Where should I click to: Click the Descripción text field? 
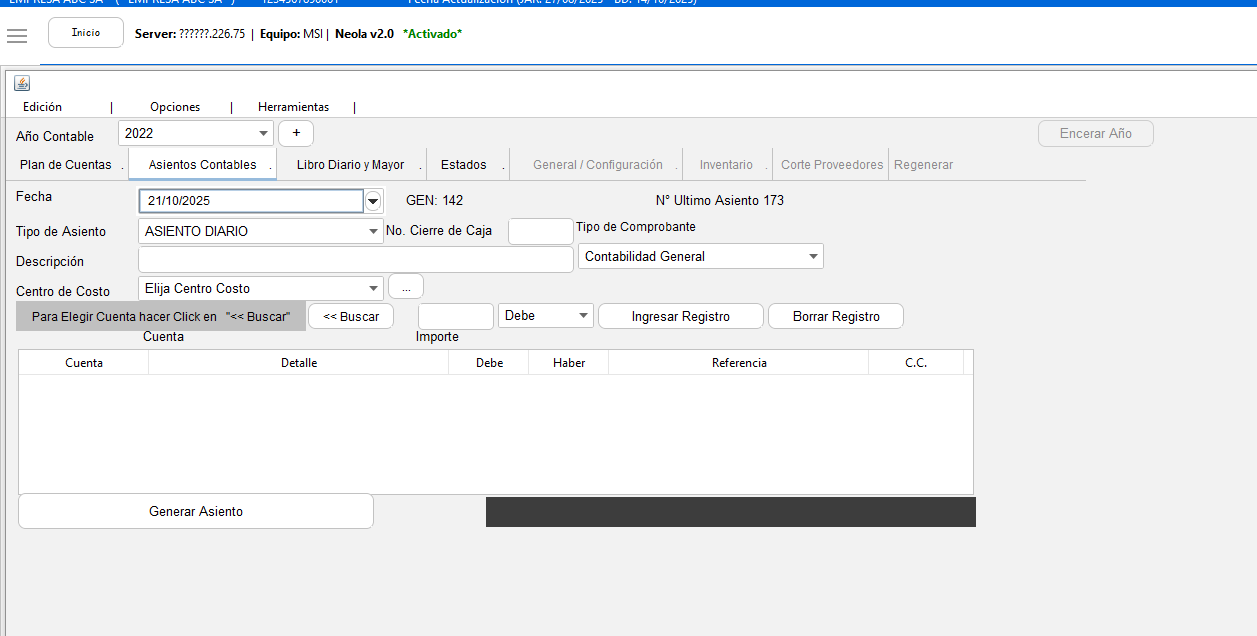(x=355, y=260)
